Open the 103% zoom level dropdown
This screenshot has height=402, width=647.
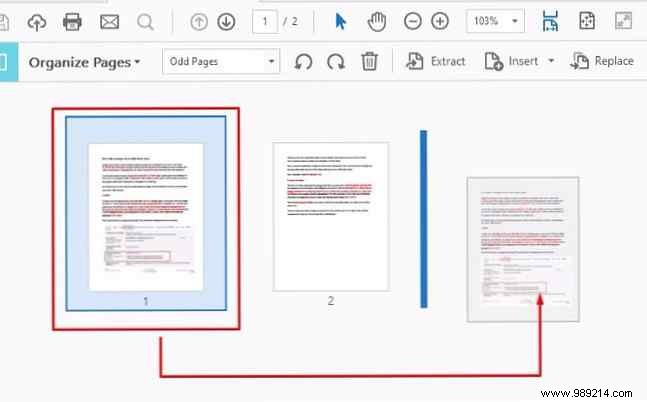point(495,21)
